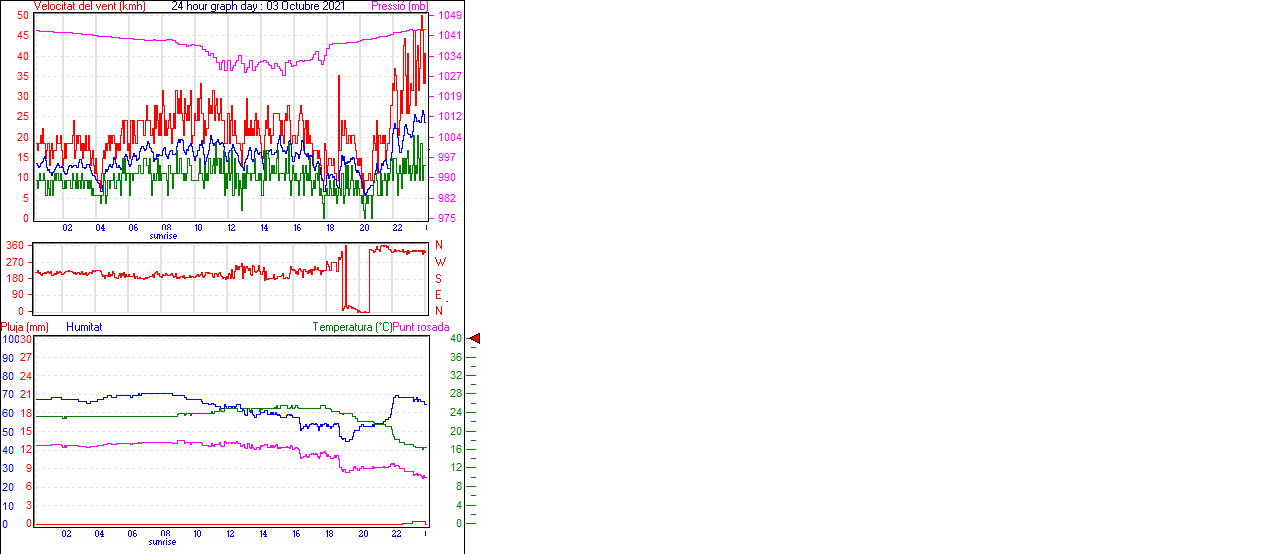Click the 1049 pressure axis value
Image resolution: width=1280 pixels, height=554 pixels.
449,16
